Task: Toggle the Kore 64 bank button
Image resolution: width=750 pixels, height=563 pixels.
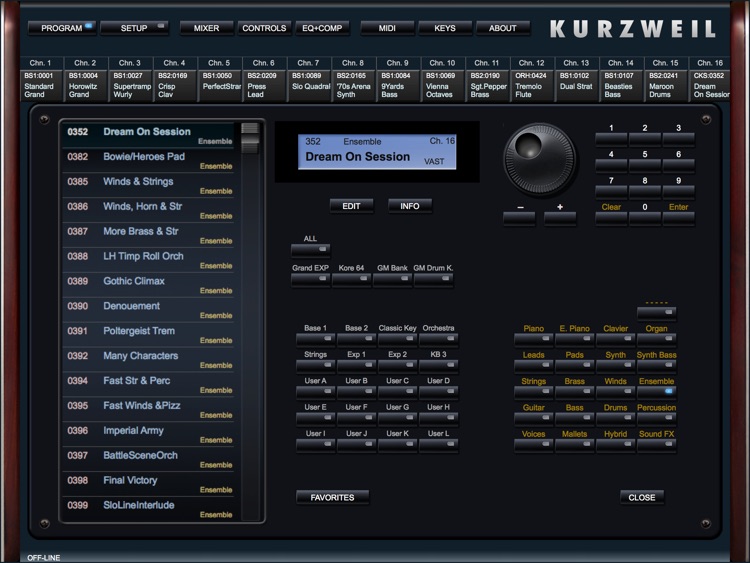Action: 352,279
